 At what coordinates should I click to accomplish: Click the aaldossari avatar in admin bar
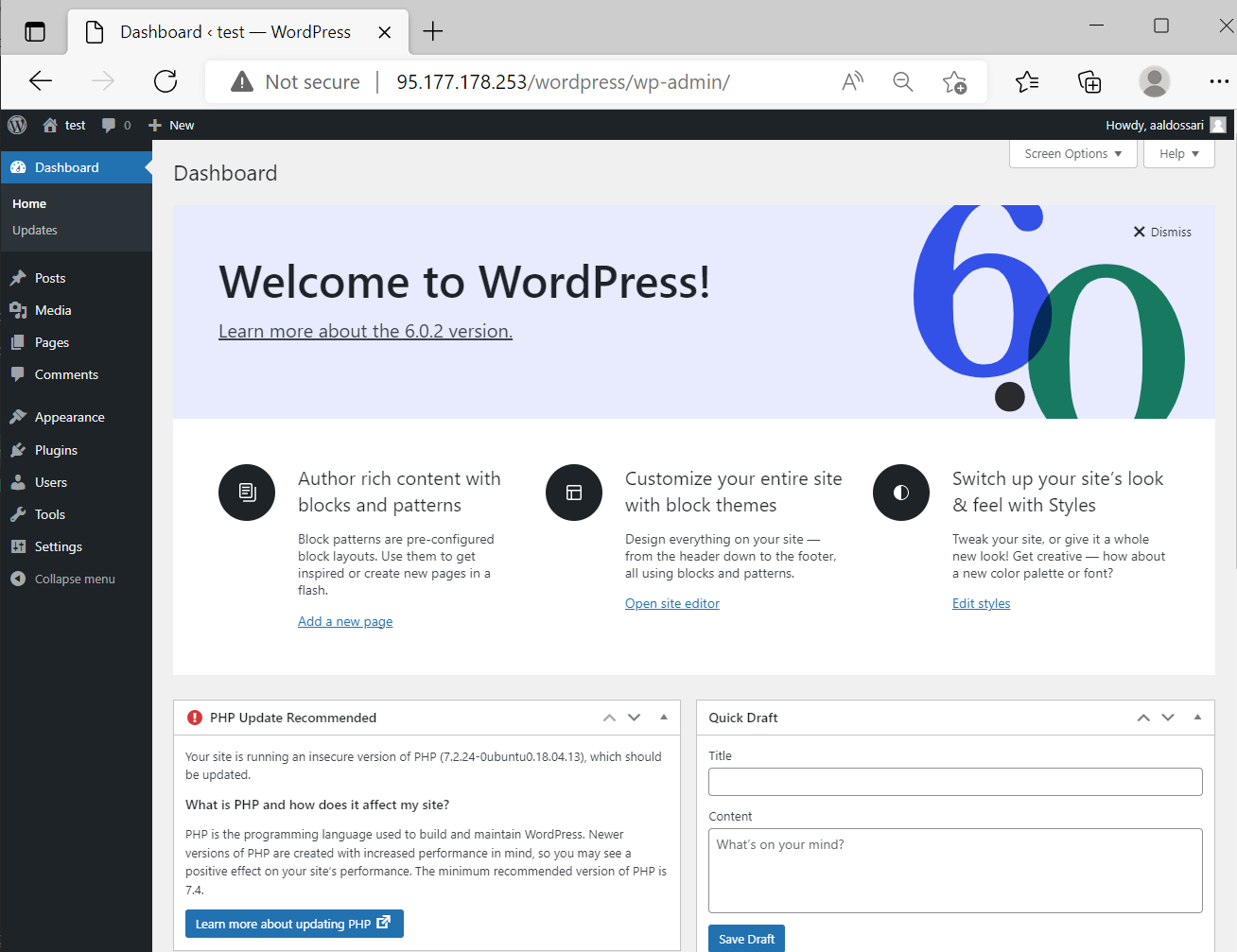coord(1218,125)
